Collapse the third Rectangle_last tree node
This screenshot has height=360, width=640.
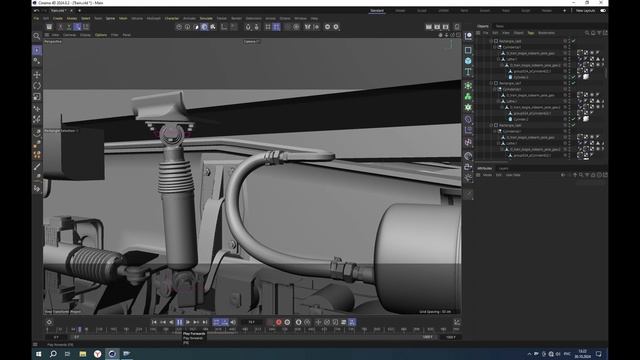pos(491,125)
